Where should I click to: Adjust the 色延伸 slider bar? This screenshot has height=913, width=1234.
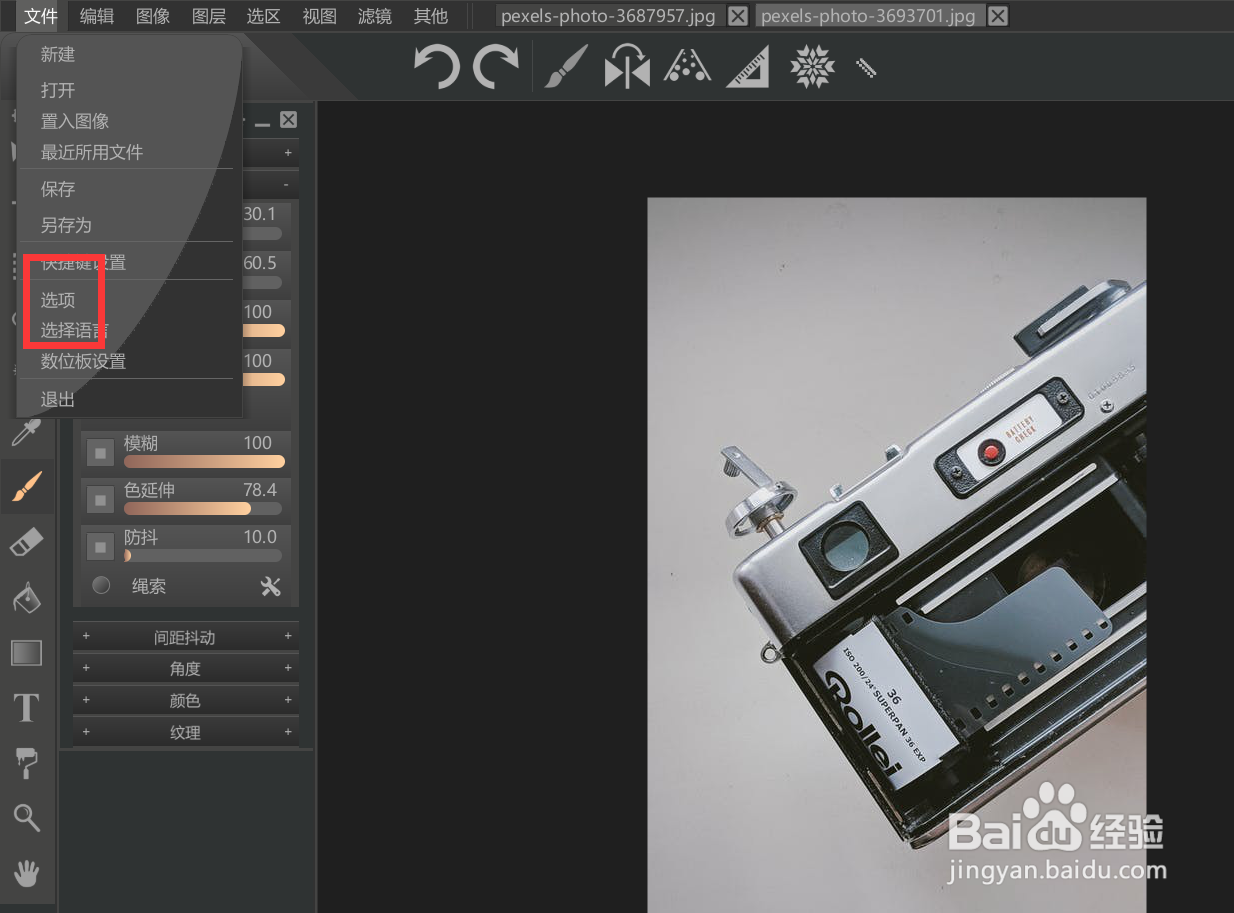203,508
